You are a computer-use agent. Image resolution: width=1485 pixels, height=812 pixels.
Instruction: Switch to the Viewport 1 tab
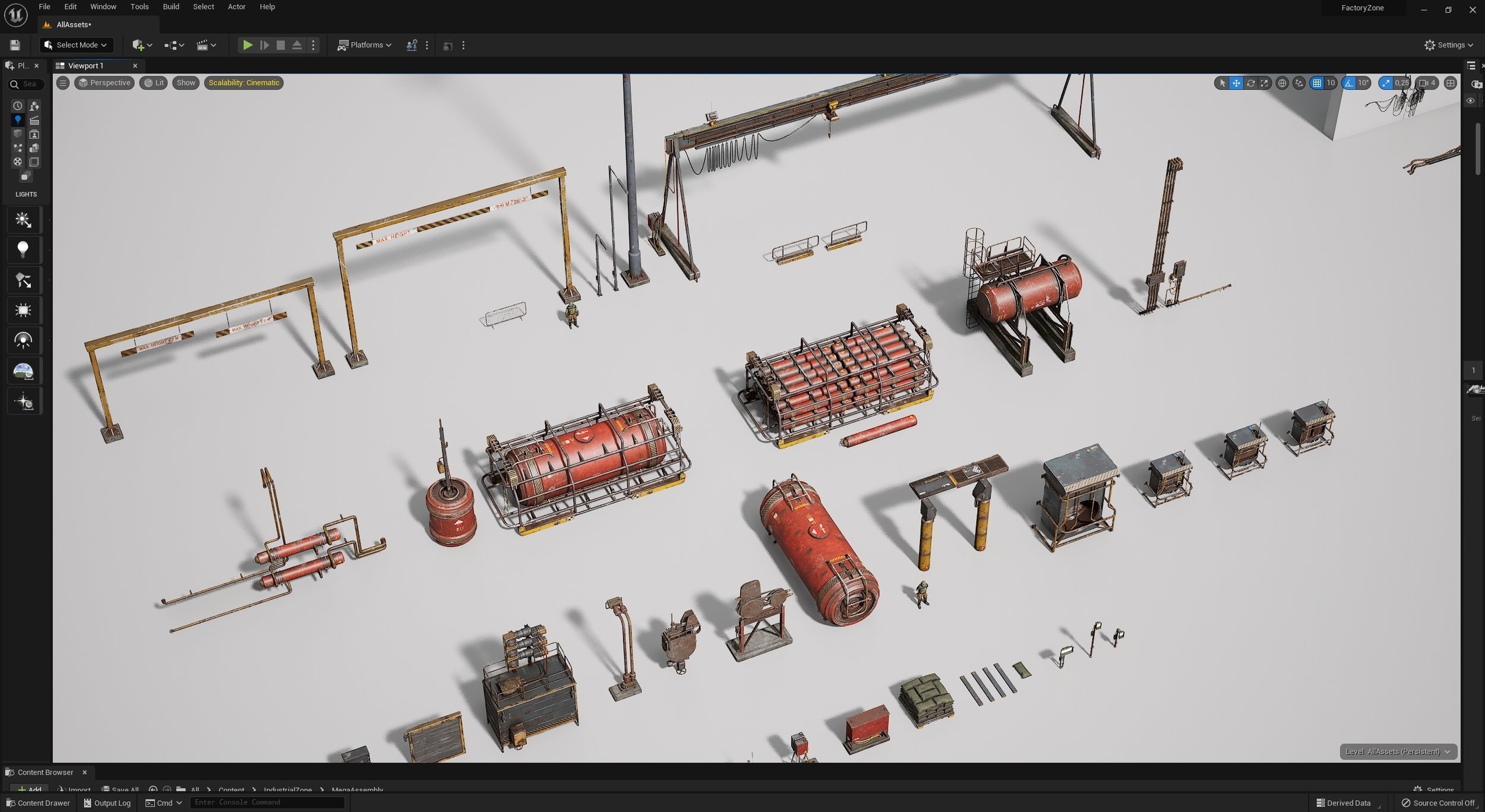tap(86, 66)
